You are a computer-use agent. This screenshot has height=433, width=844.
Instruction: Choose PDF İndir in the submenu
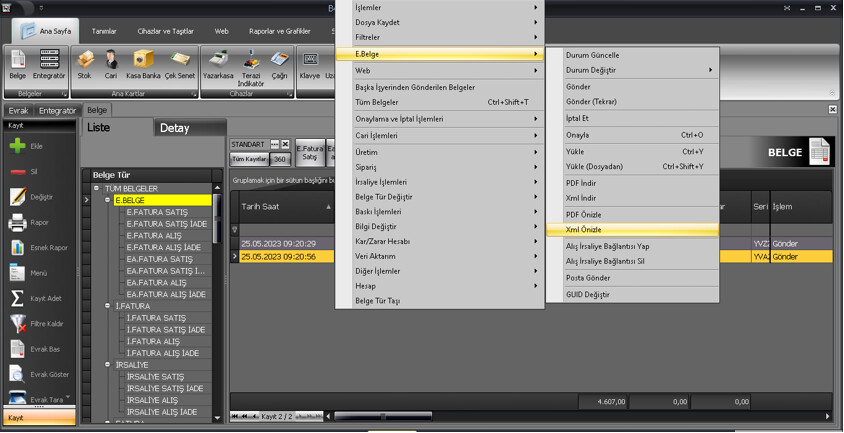581,183
